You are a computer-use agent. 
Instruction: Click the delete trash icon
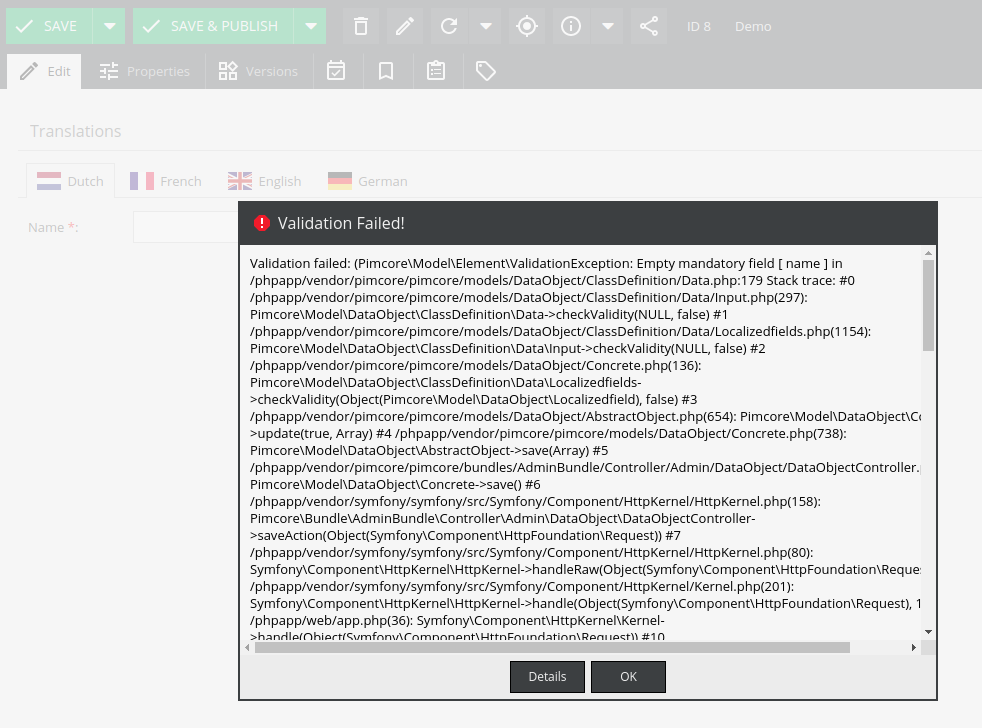[361, 26]
